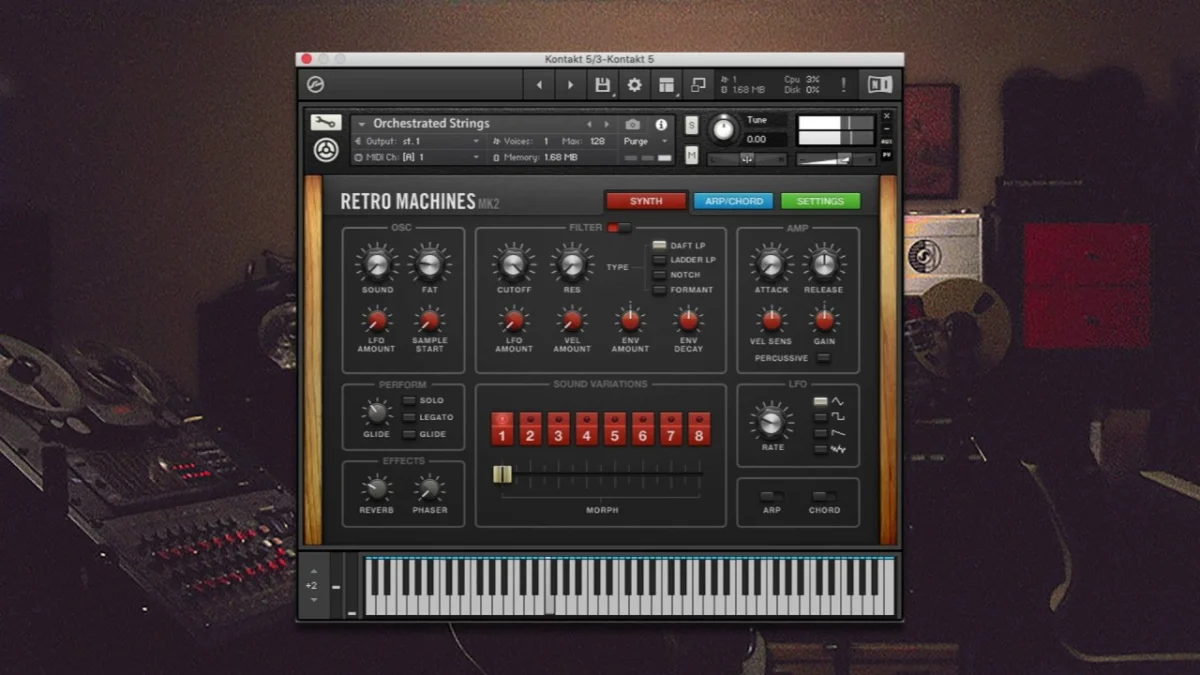The height and width of the screenshot is (675, 1200).
Task: Click the save floppy disk icon
Action: point(603,85)
